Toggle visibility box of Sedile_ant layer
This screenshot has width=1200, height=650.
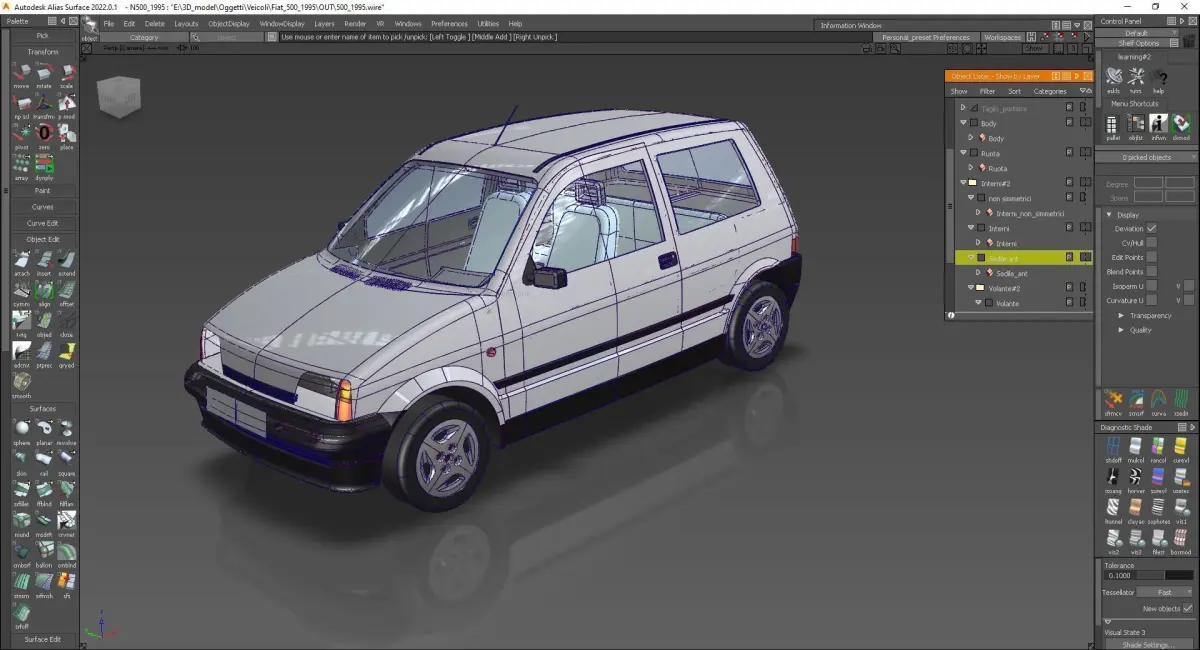[981, 258]
